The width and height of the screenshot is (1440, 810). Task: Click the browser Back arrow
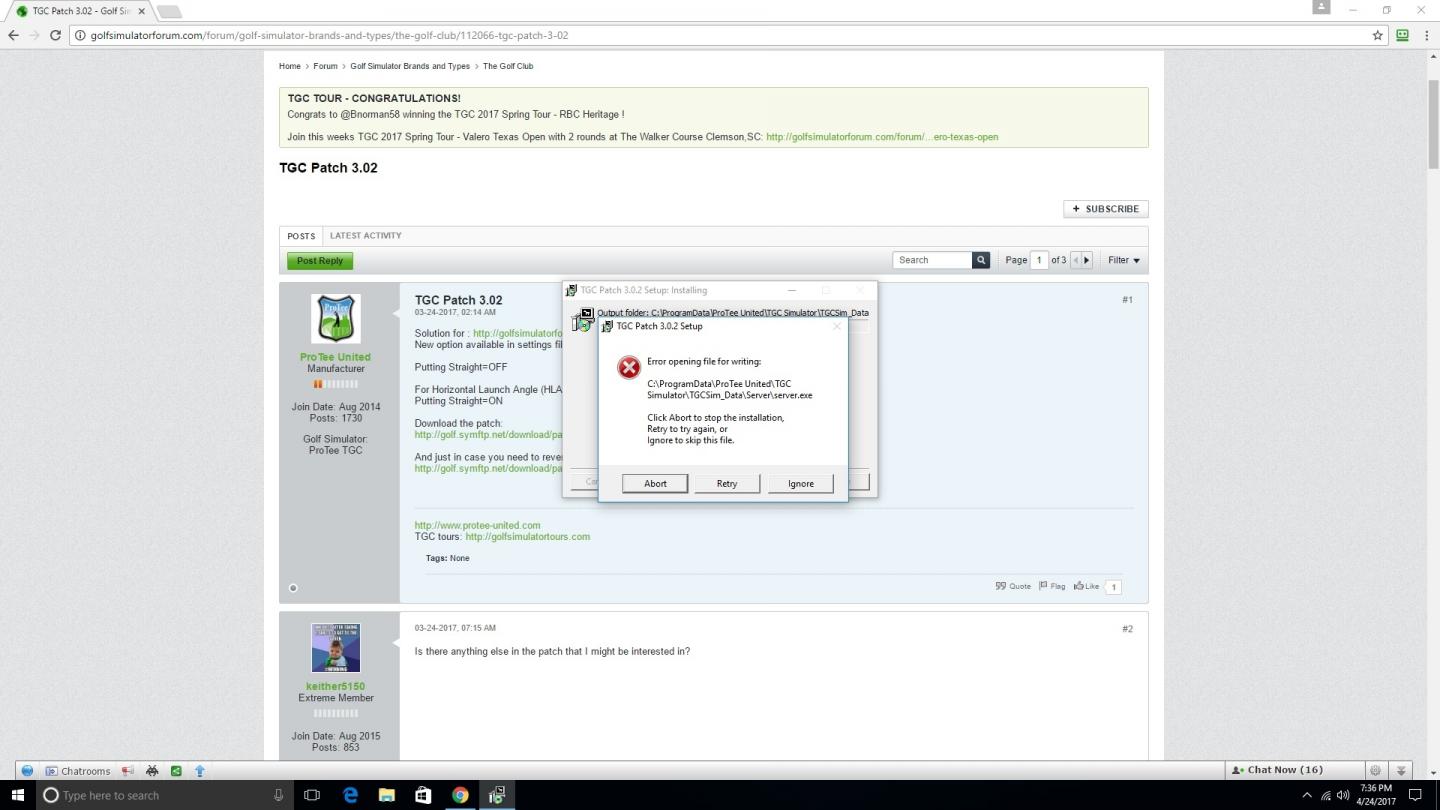[13, 35]
